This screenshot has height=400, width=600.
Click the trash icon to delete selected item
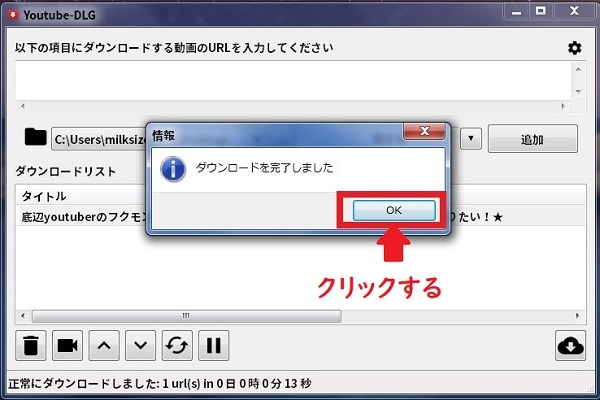click(31, 346)
